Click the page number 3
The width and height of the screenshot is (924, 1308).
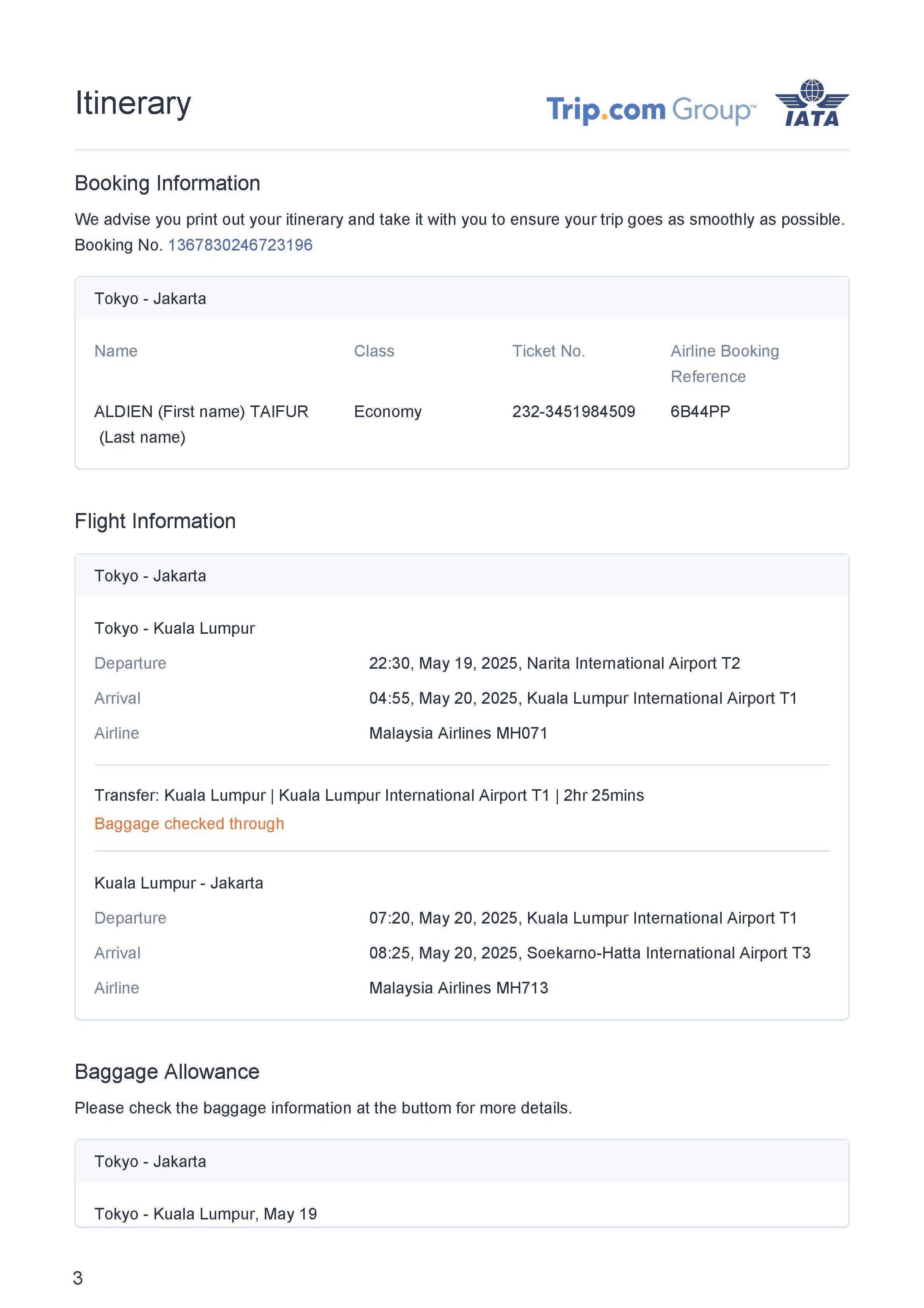[78, 1278]
